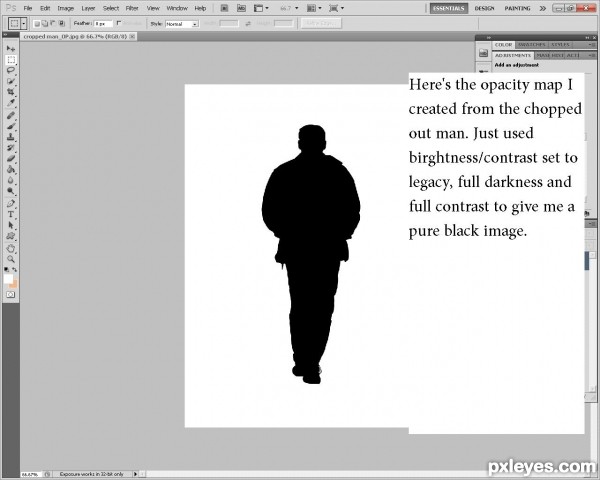
Task: Click Add to selection mode button
Action: [45, 24]
